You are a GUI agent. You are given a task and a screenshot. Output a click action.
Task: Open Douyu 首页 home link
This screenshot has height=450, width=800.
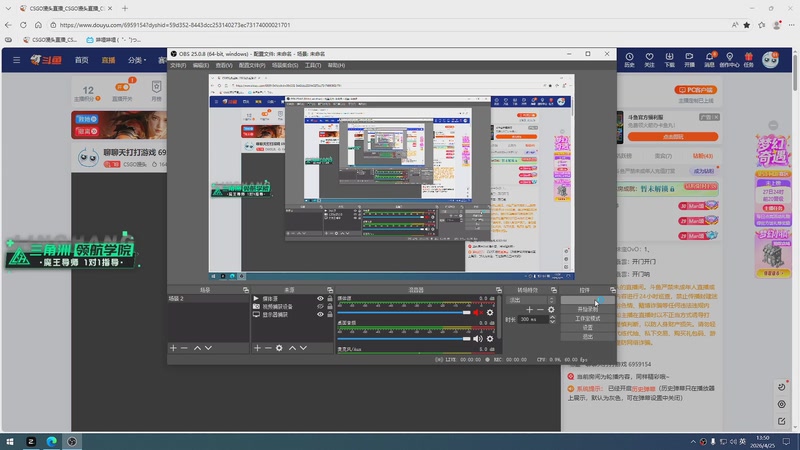82,60
